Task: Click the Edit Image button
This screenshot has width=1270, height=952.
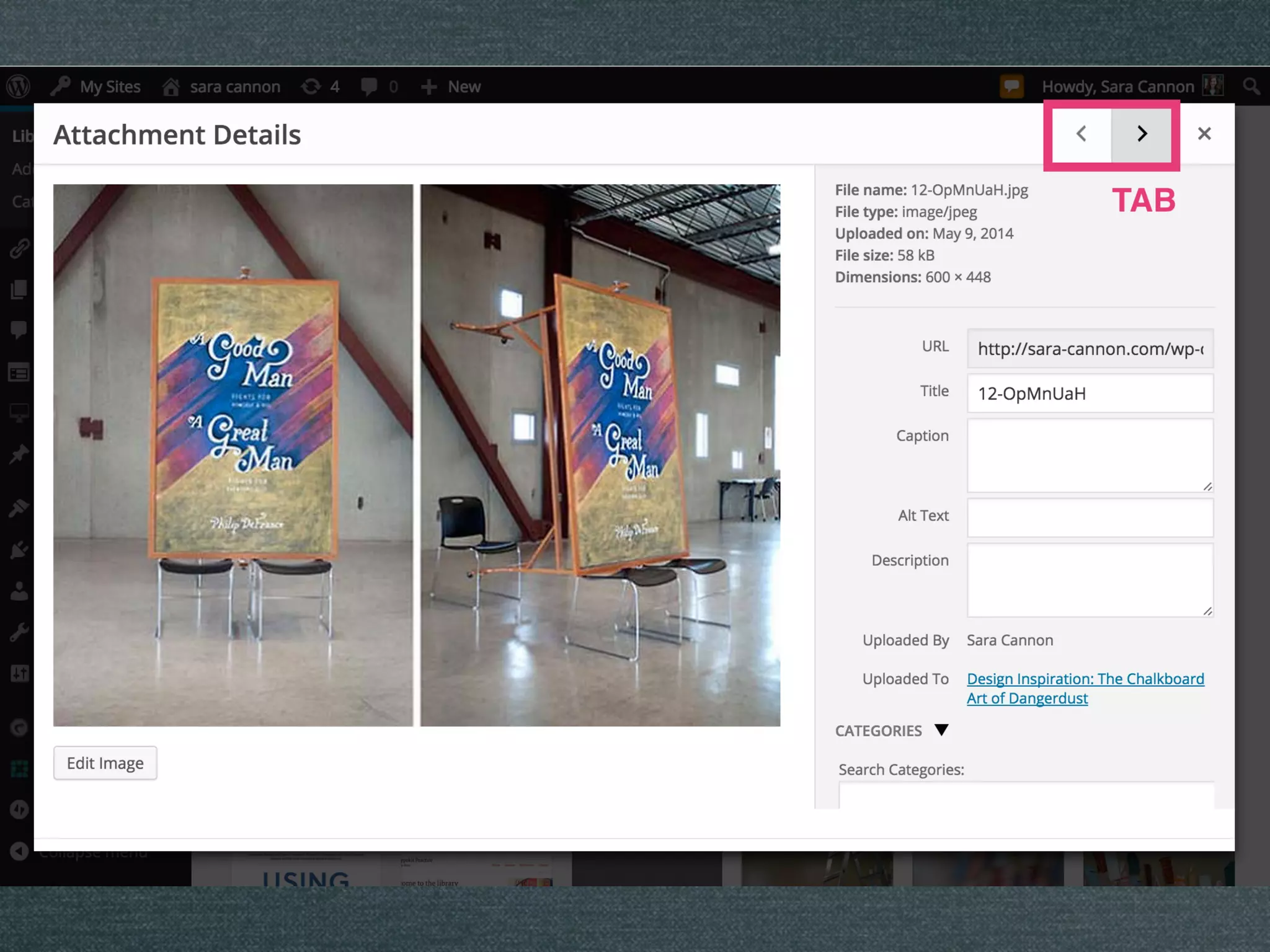Action: tap(105, 763)
